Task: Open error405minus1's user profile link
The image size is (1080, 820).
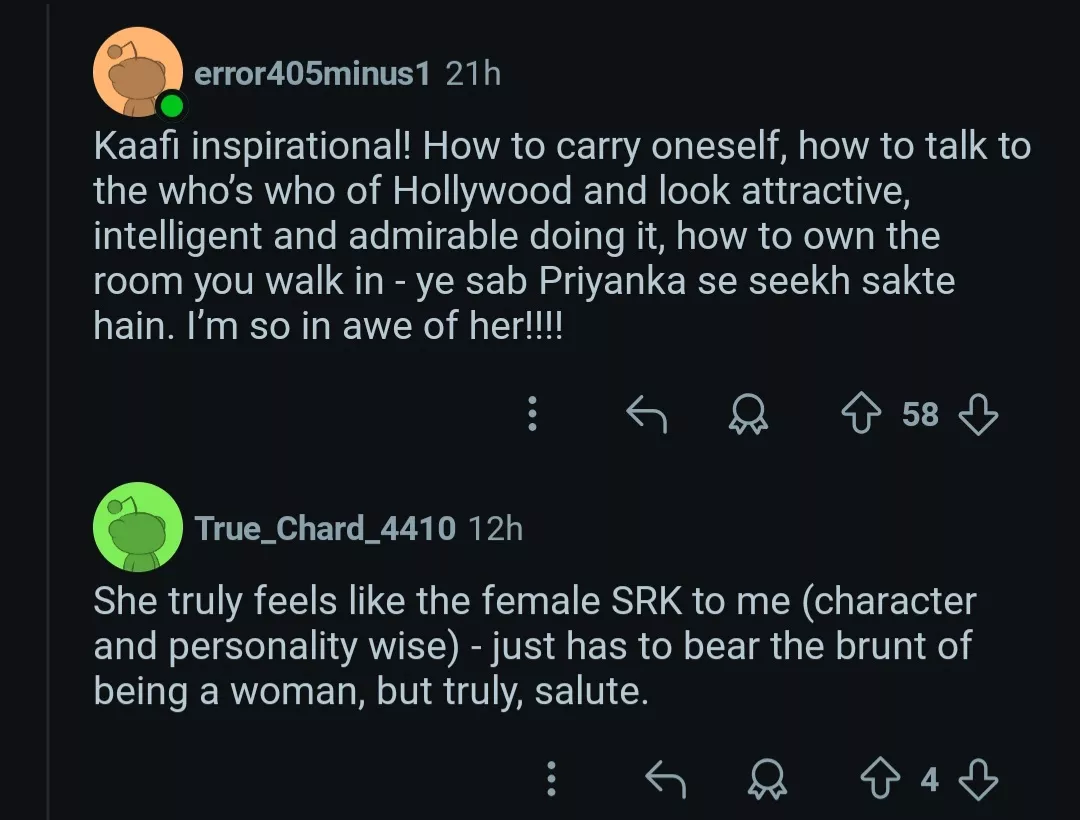Action: coord(312,74)
